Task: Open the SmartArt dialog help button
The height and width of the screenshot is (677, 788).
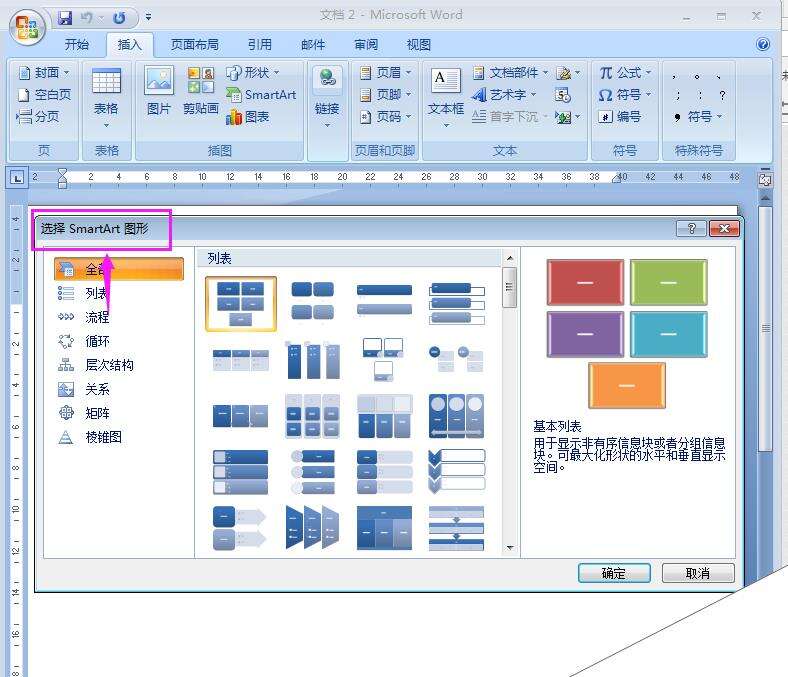Action: click(x=692, y=229)
